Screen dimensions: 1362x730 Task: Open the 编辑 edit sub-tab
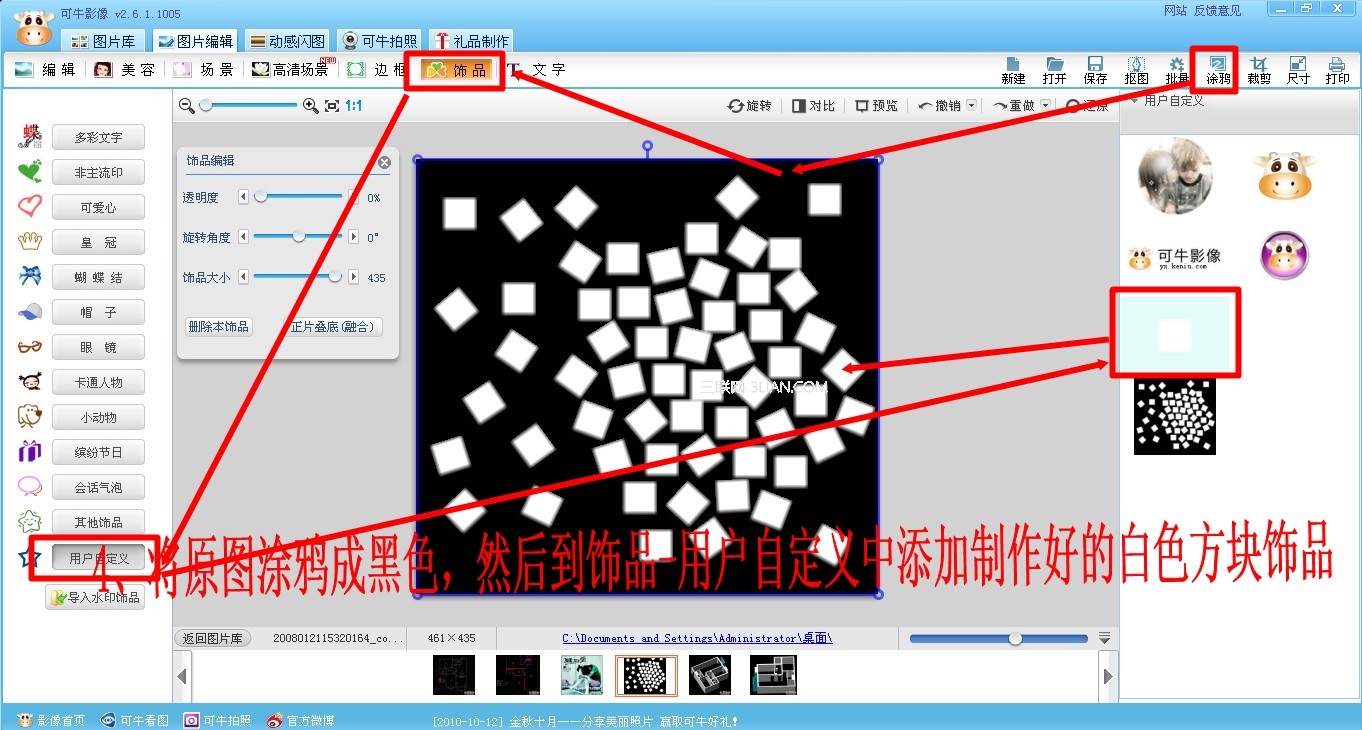coord(45,70)
